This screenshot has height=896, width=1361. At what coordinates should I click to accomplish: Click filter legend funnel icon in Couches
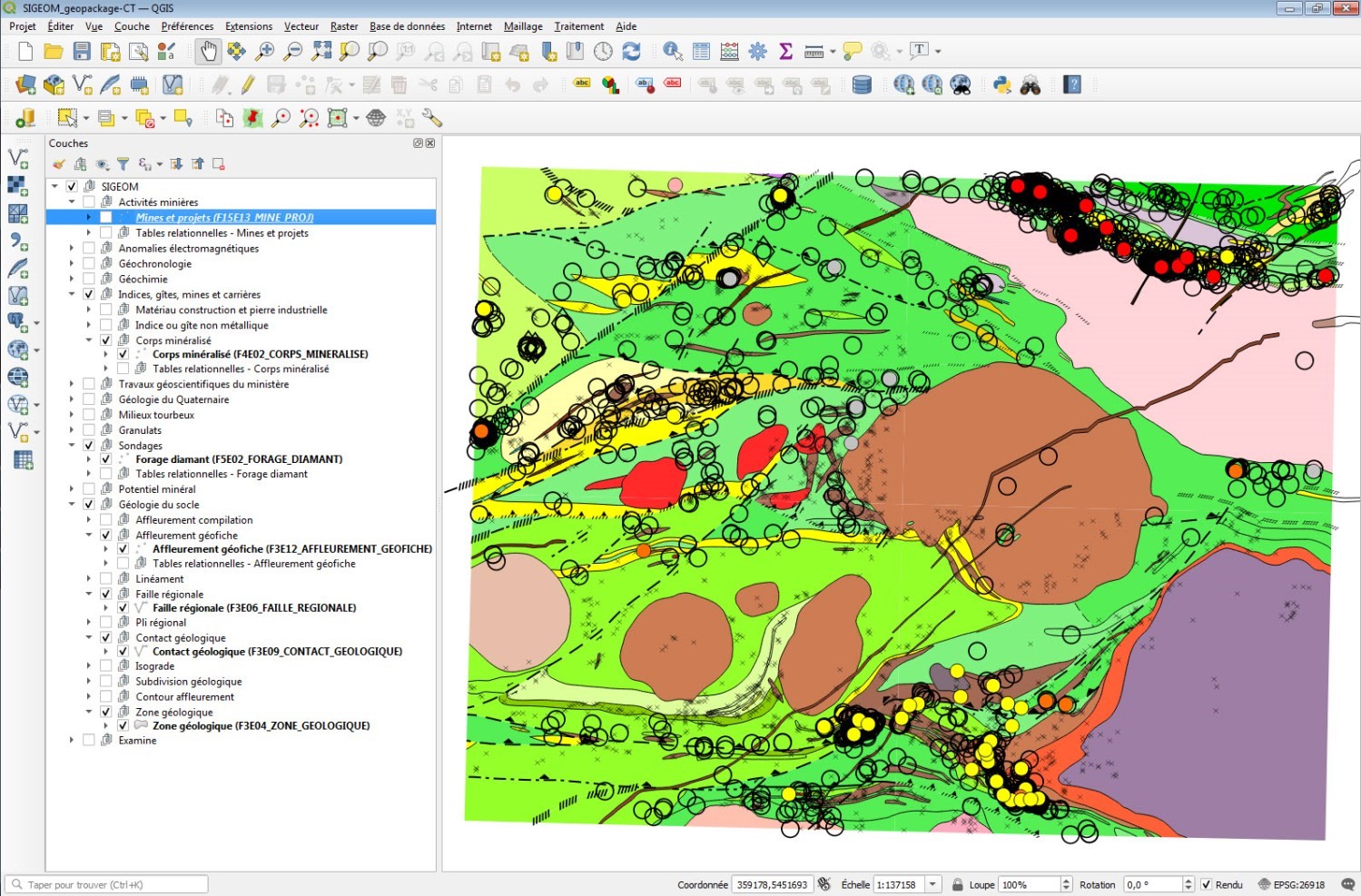pyautogui.click(x=123, y=164)
